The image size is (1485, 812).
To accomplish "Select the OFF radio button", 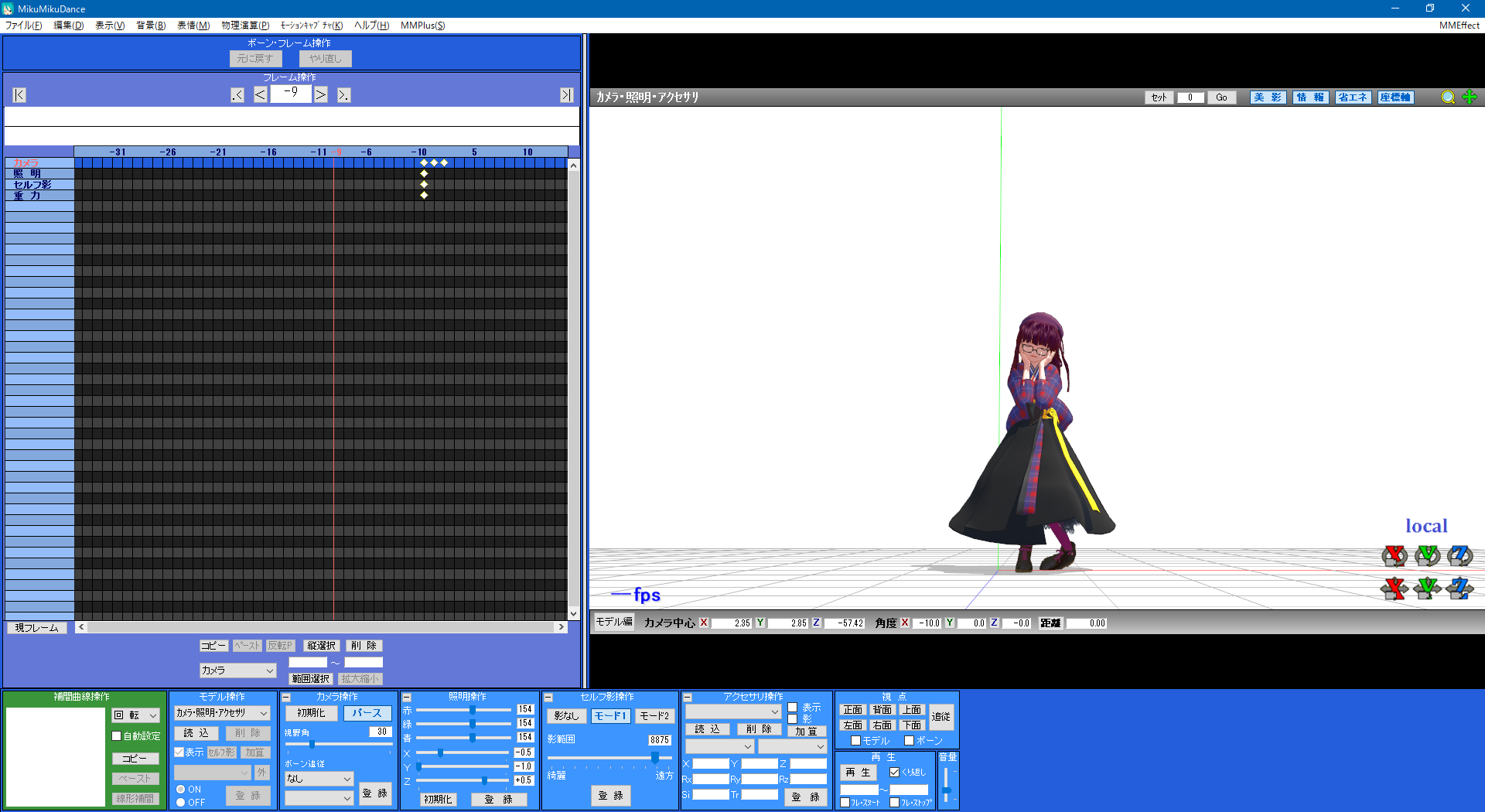I will coord(180,803).
